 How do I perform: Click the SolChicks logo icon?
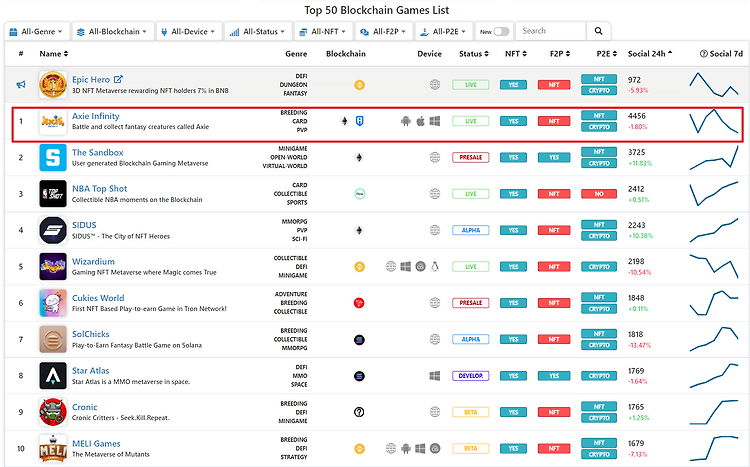pos(53,339)
